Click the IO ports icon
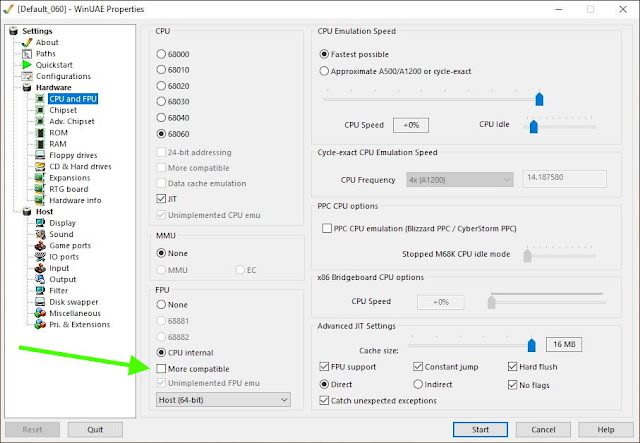This screenshot has height=443, width=640. 40,257
